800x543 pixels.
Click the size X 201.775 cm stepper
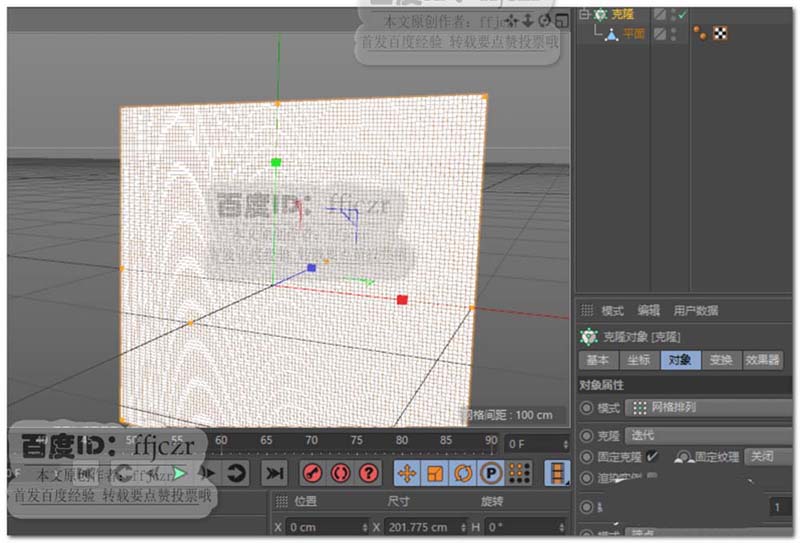[x=463, y=527]
